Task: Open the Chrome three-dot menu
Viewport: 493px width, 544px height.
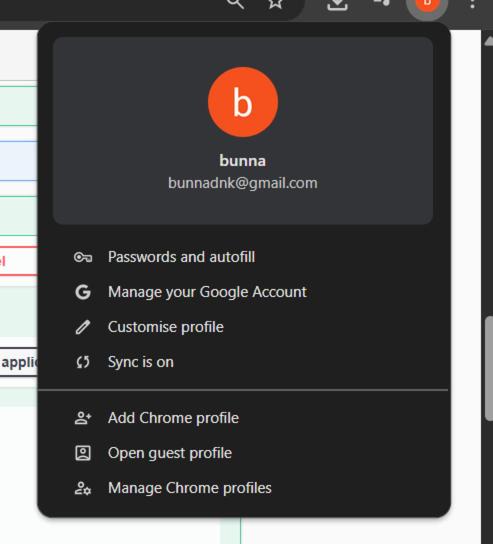Action: (472, 3)
